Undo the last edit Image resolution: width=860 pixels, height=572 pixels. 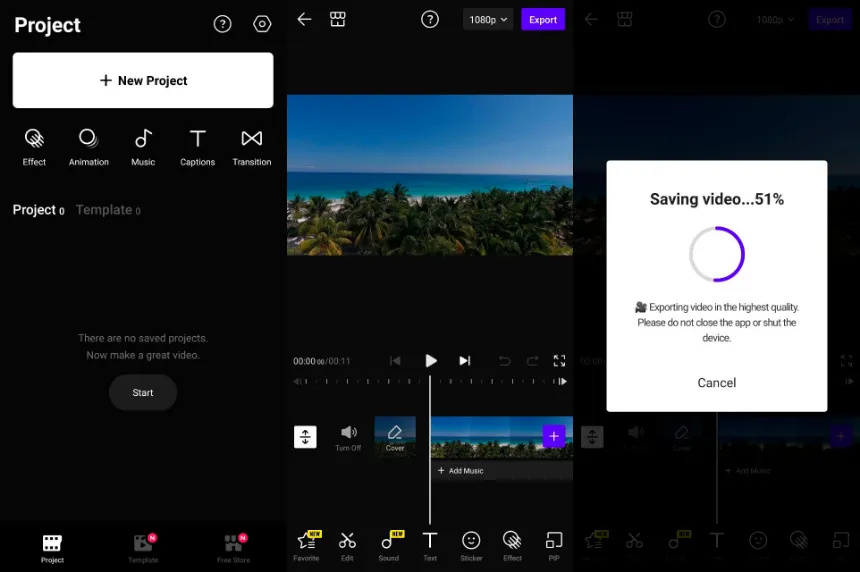click(505, 361)
